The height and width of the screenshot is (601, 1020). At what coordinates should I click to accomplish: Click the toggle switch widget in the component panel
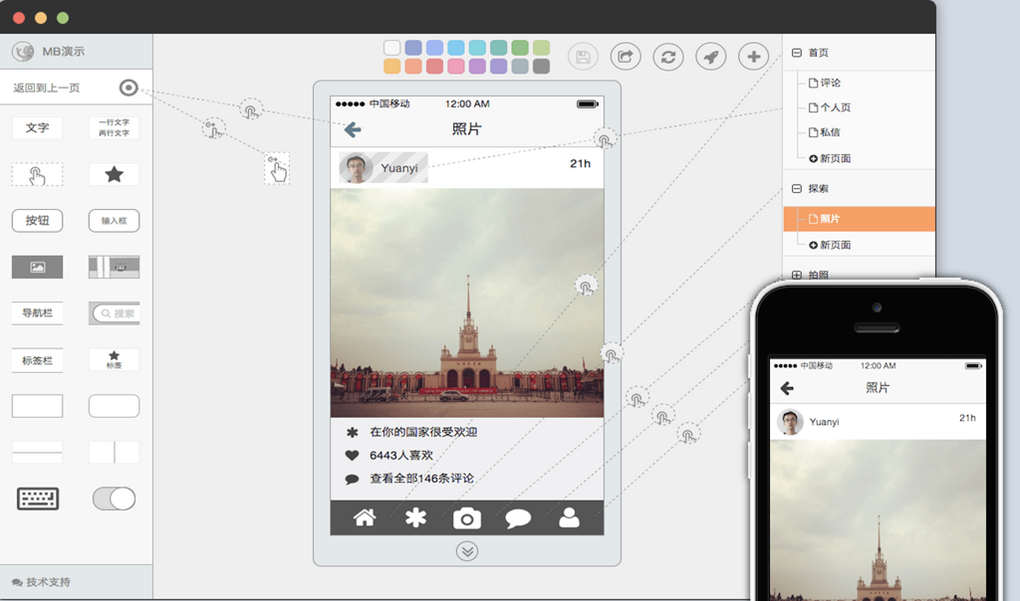tap(114, 498)
